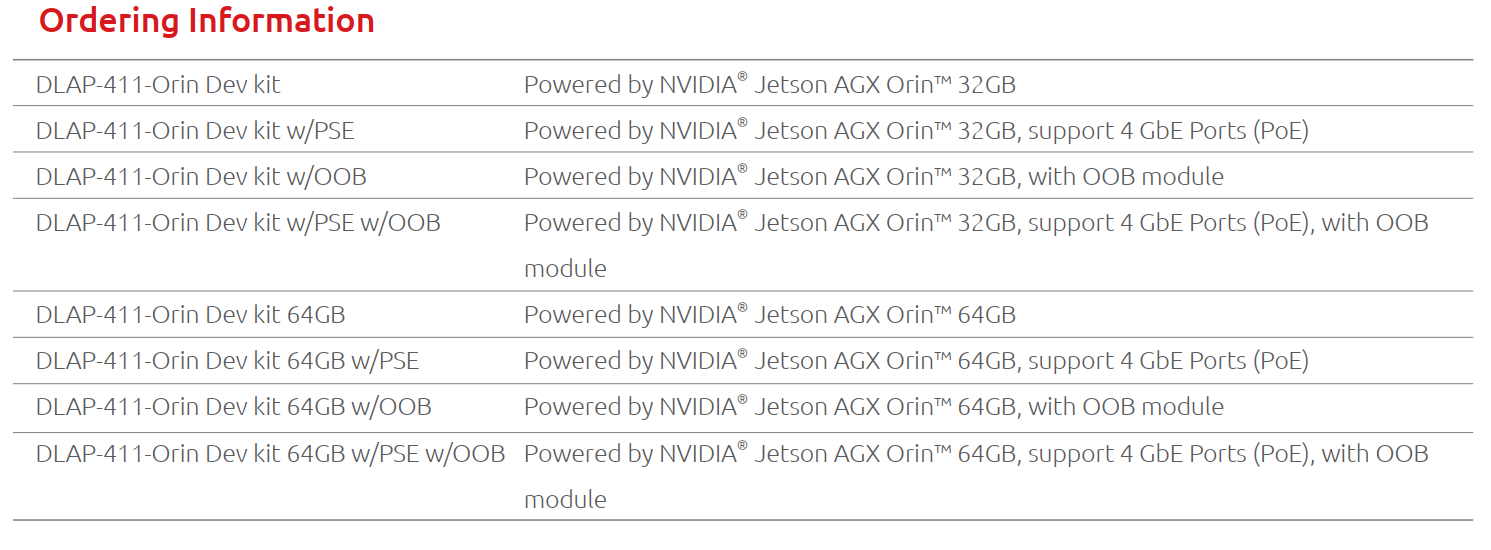
Task: Click the DLAP-411-Orin Dev kit w/PSE entry
Action: 194,131
